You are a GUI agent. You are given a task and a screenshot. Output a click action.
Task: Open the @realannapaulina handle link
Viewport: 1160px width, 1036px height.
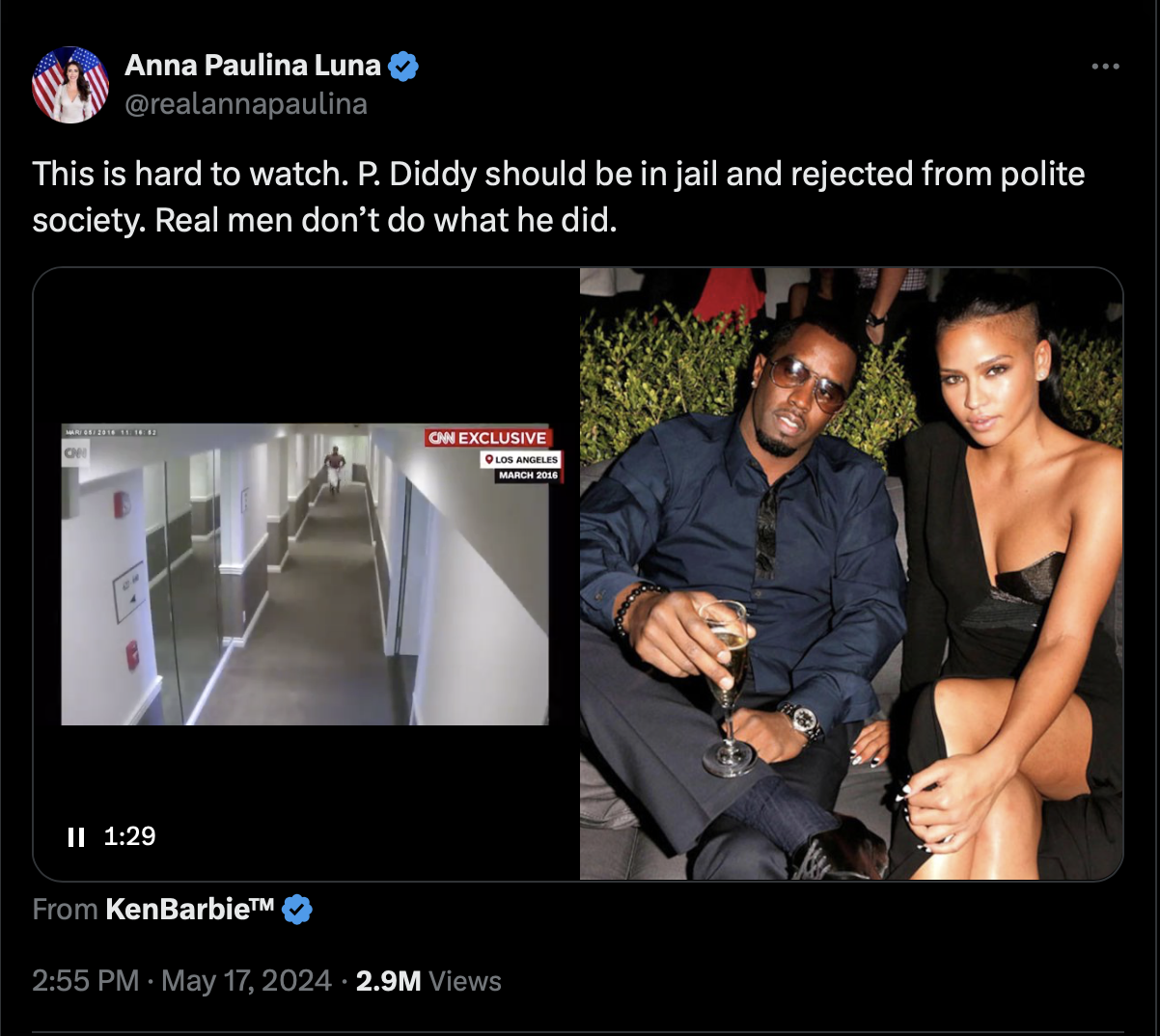click(x=246, y=104)
